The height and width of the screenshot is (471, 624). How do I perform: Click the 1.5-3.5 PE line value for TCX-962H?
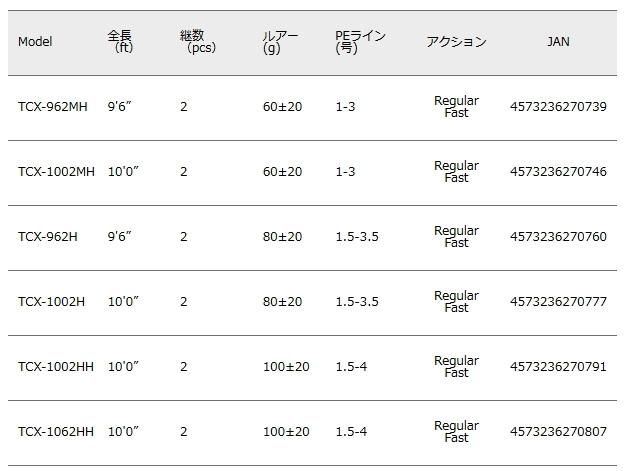(357, 237)
